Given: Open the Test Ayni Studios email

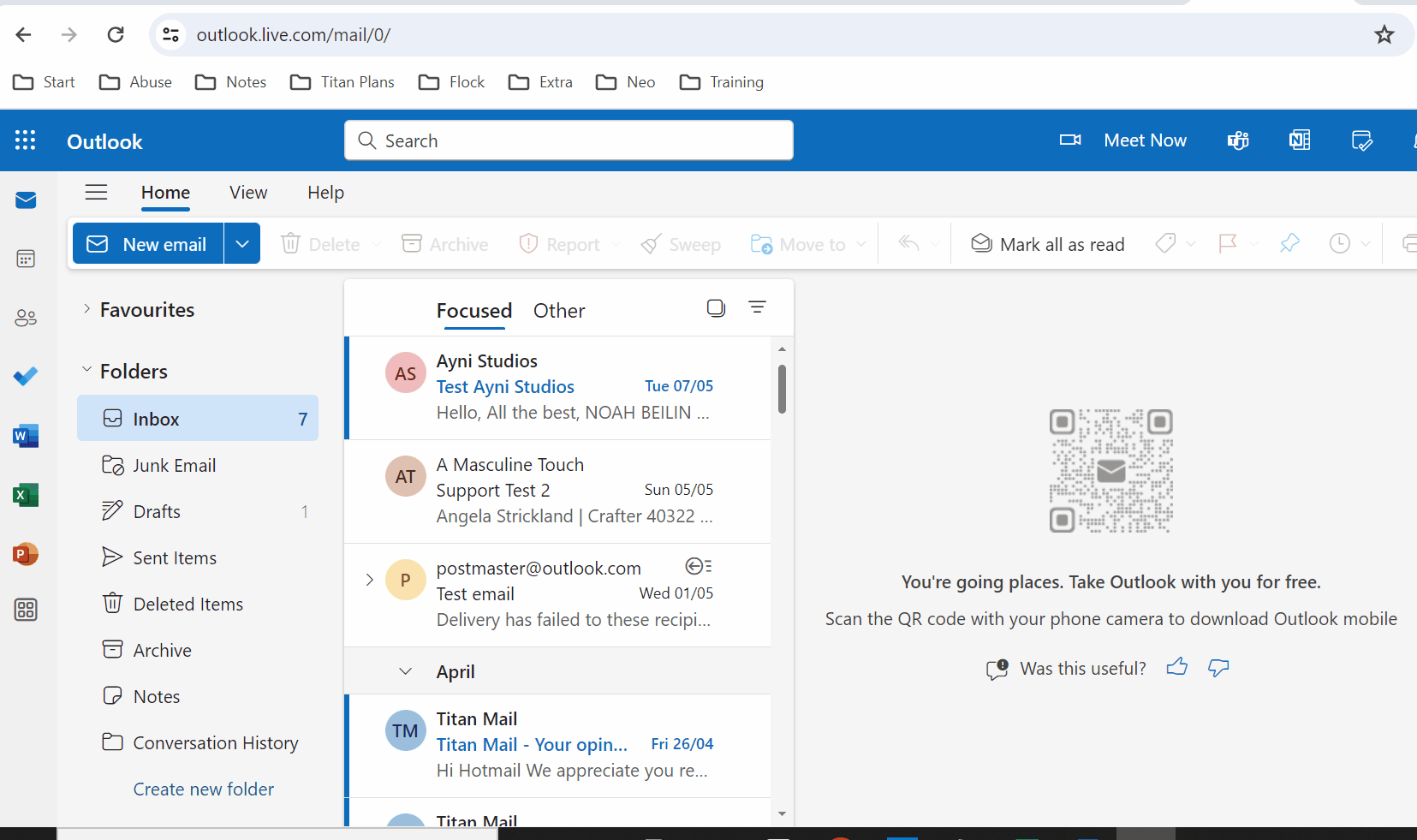Looking at the screenshot, I should point(559,387).
